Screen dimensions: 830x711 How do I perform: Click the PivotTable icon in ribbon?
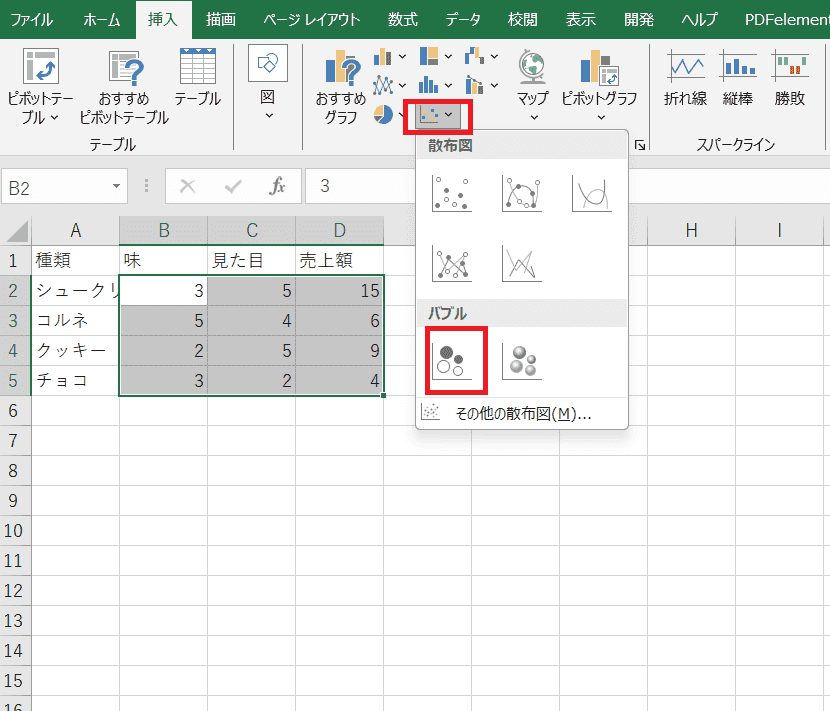point(39,68)
